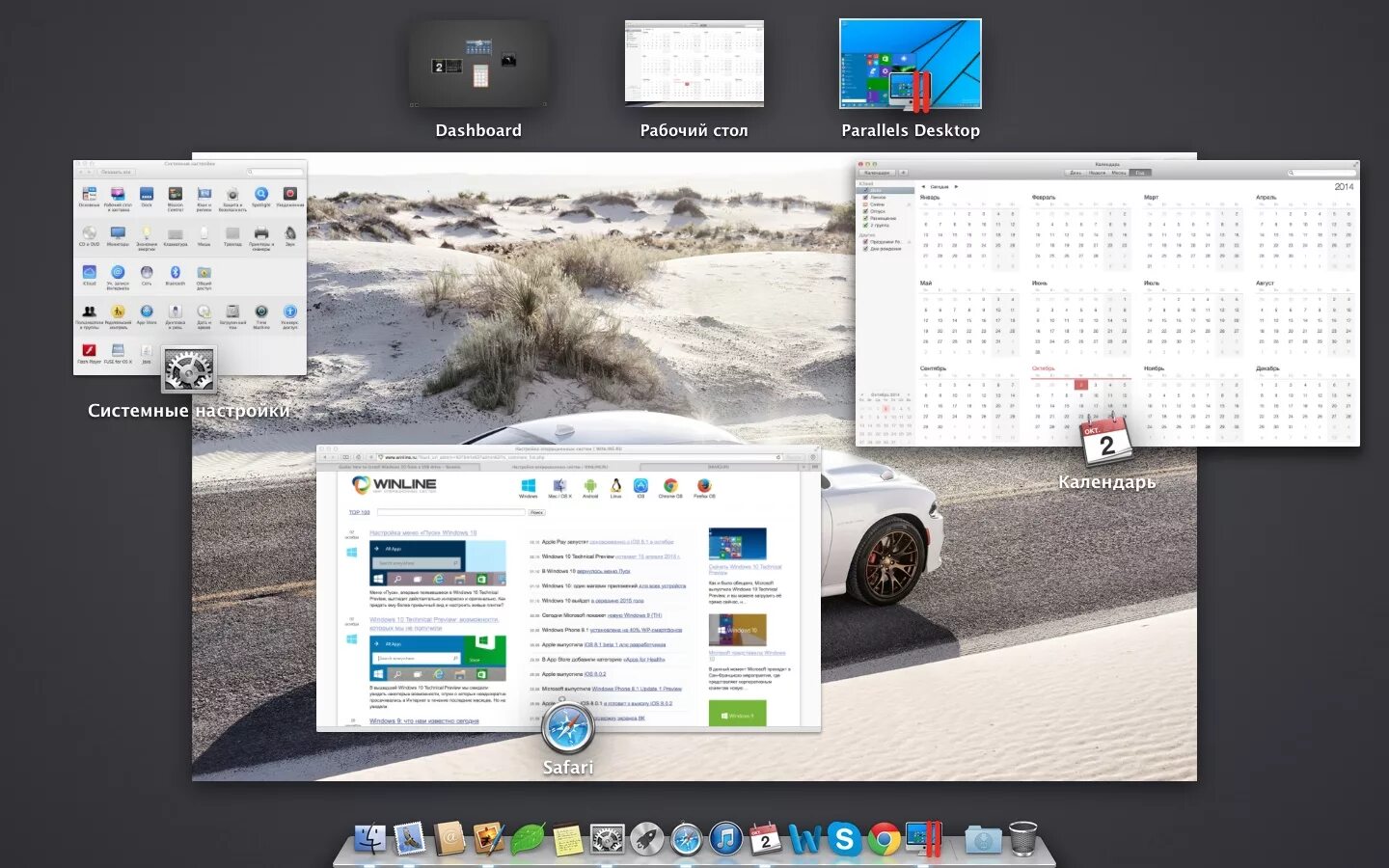This screenshot has width=1389, height=868.
Task: Open Показать все in System Preferences toolbar
Action: 117,172
